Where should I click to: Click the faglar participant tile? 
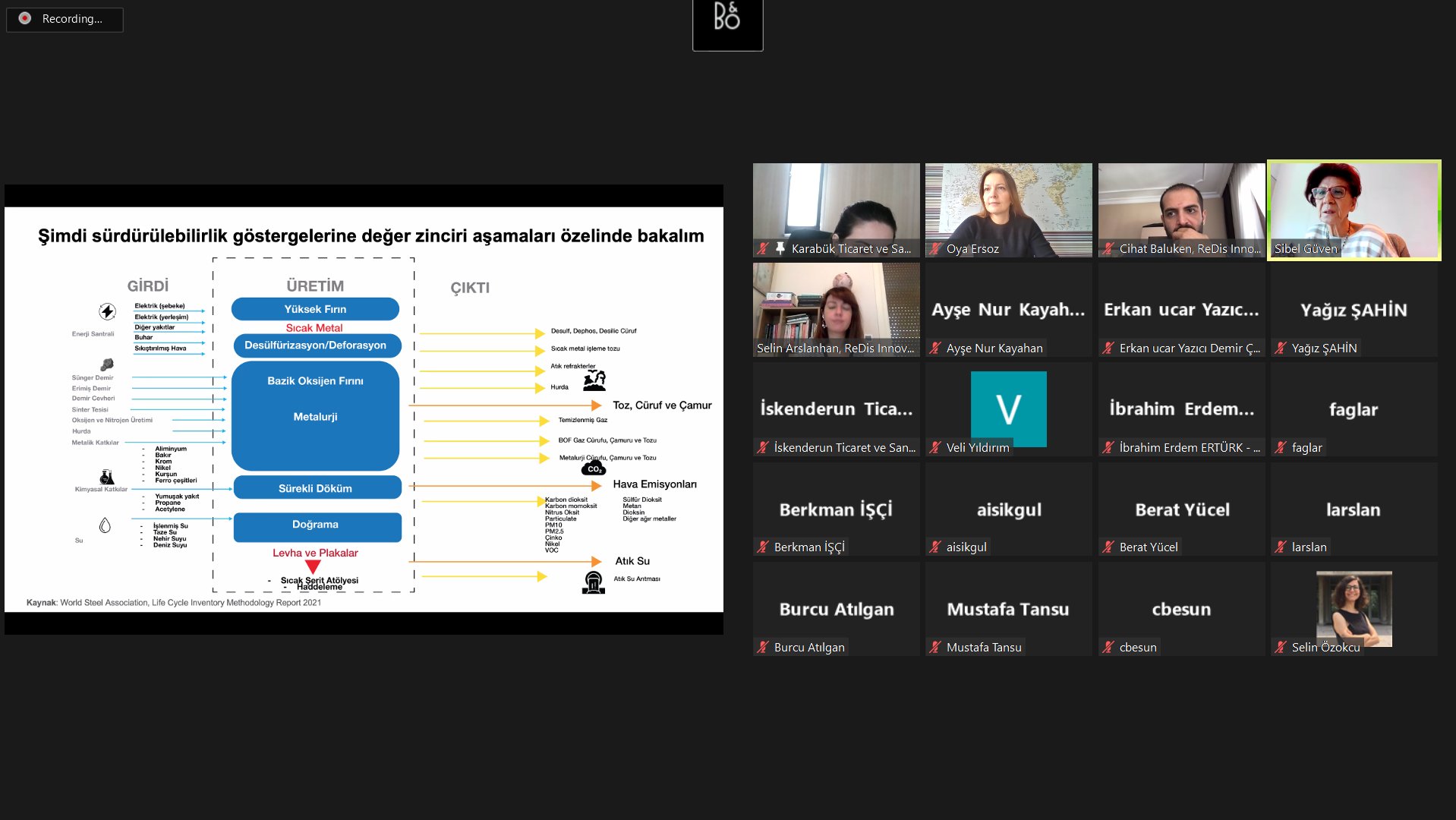(1354, 409)
